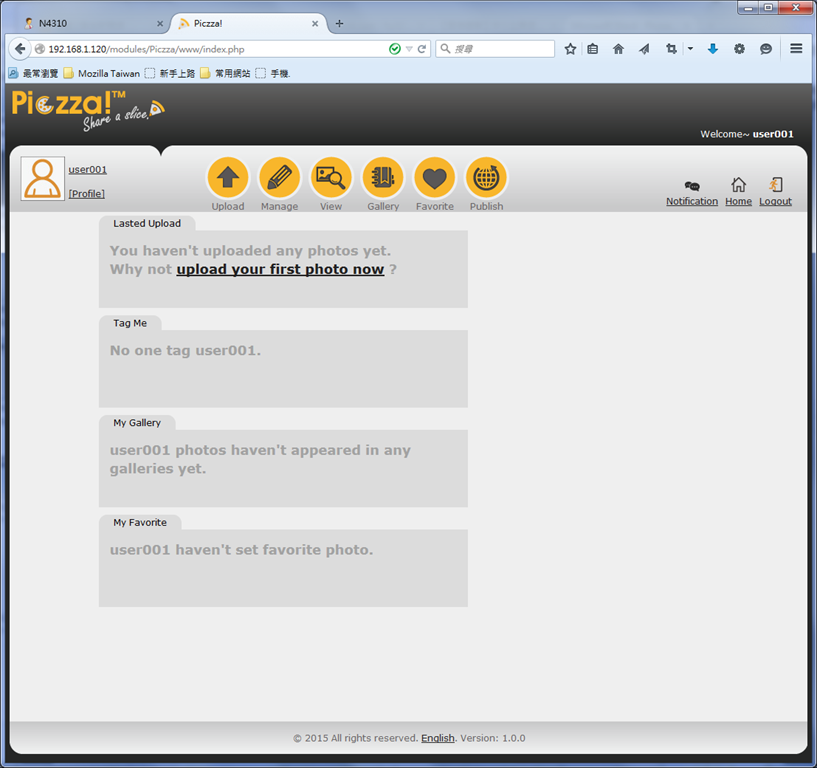Viewport: 817px width, 768px height.
Task: Click the Firefox home toolbar icon
Action: pos(618,49)
